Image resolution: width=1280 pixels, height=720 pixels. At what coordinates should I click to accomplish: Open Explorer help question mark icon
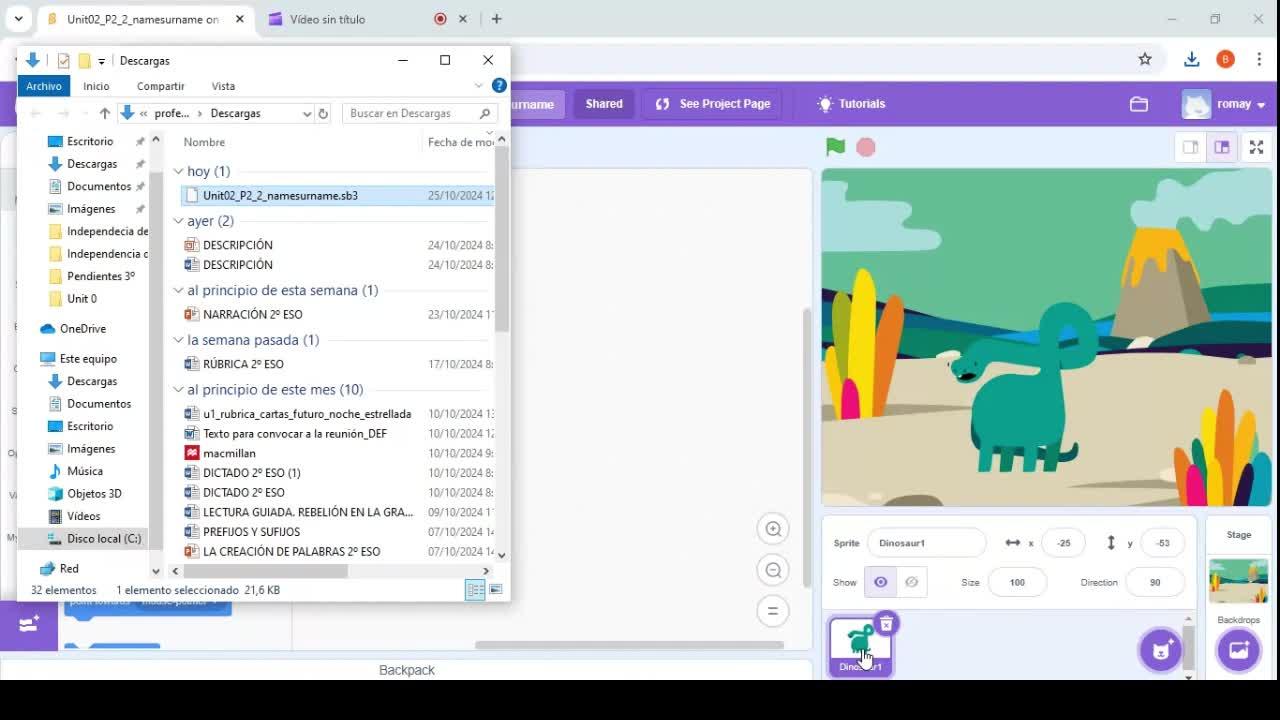tap(499, 86)
